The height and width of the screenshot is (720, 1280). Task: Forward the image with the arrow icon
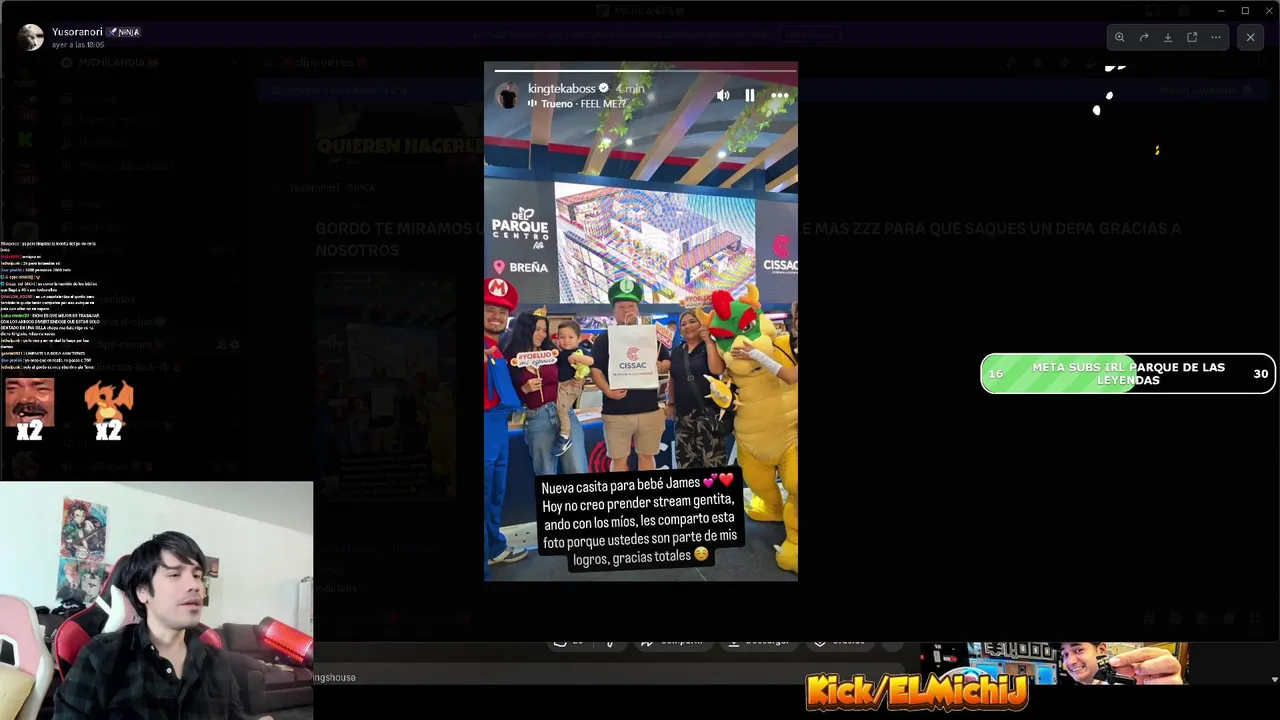click(1144, 37)
